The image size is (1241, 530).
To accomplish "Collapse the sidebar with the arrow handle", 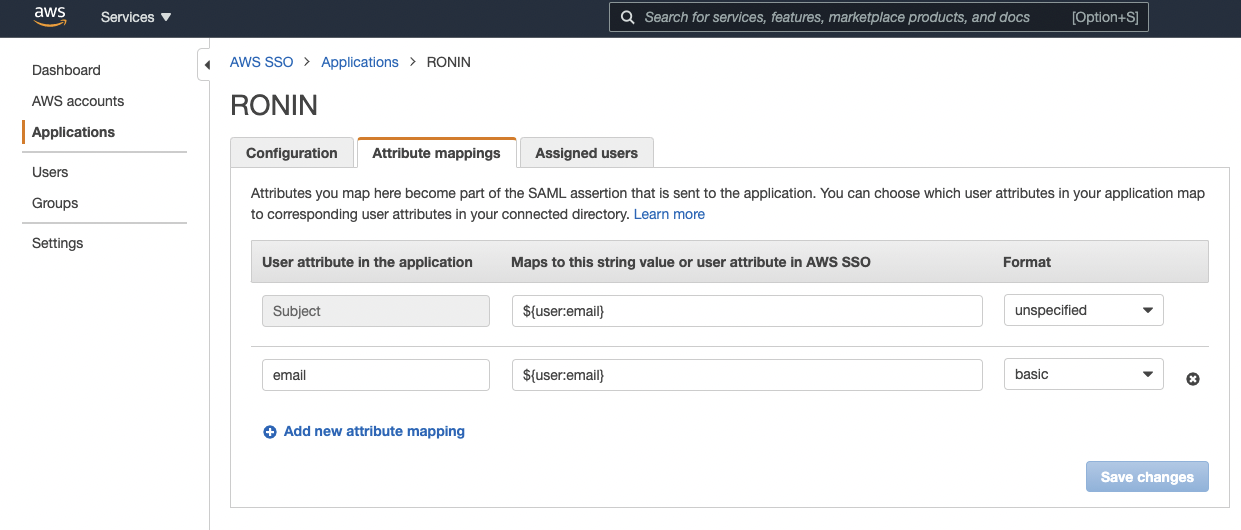I will [x=206, y=65].
